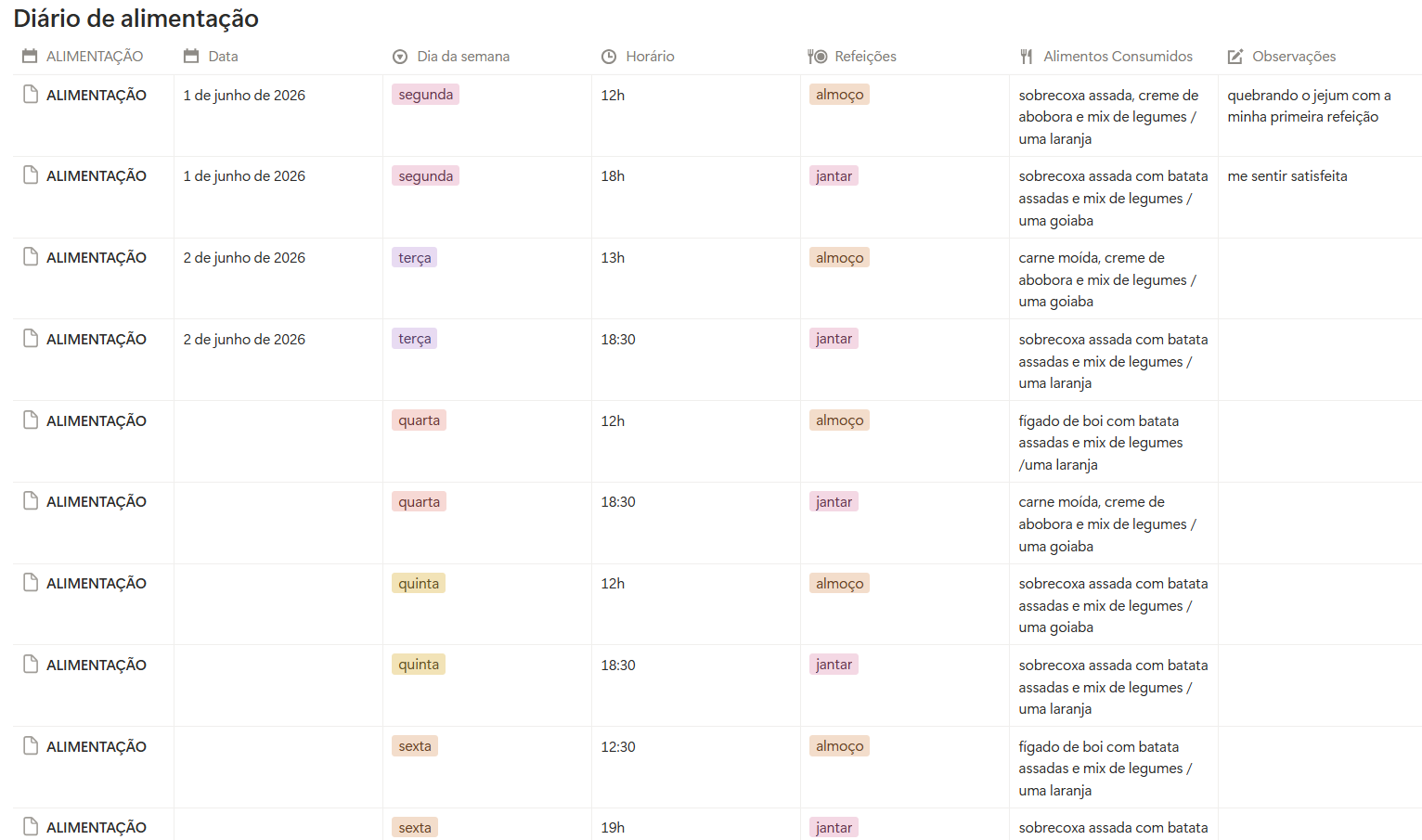Click the 'me sentir satisfeita' observation cell
Viewport: 1422px width, 840px height.
(x=1320, y=197)
